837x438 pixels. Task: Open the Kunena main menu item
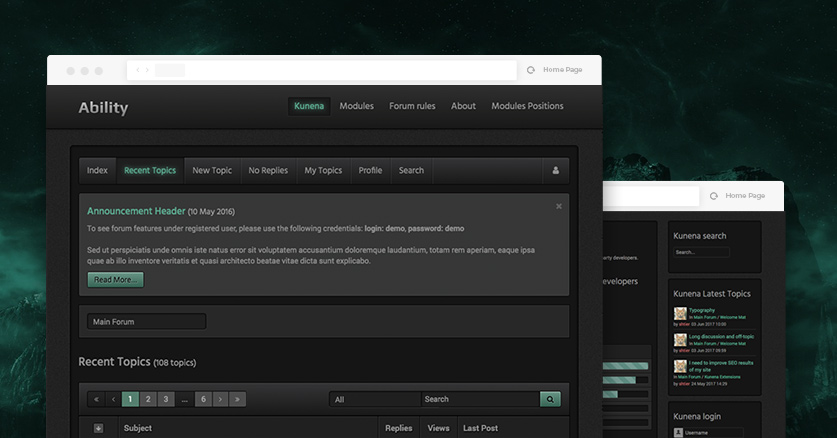point(309,106)
